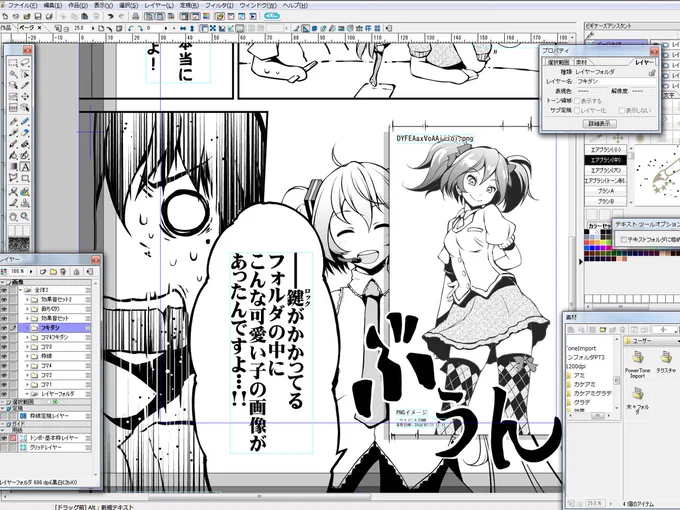Viewport: 680px width, 510px height.
Task: Select the move layer cross-arrow tool
Action: (x=25, y=96)
